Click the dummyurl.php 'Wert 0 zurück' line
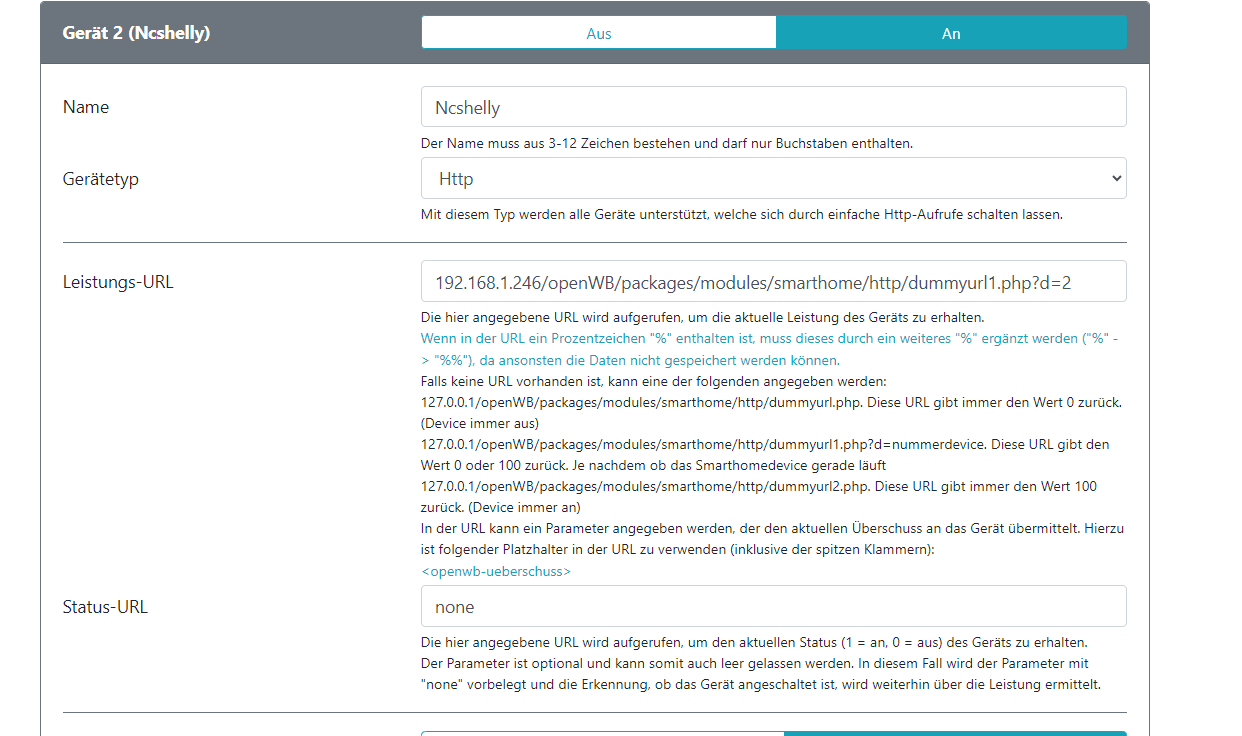This screenshot has width=1242, height=736. tap(771, 413)
